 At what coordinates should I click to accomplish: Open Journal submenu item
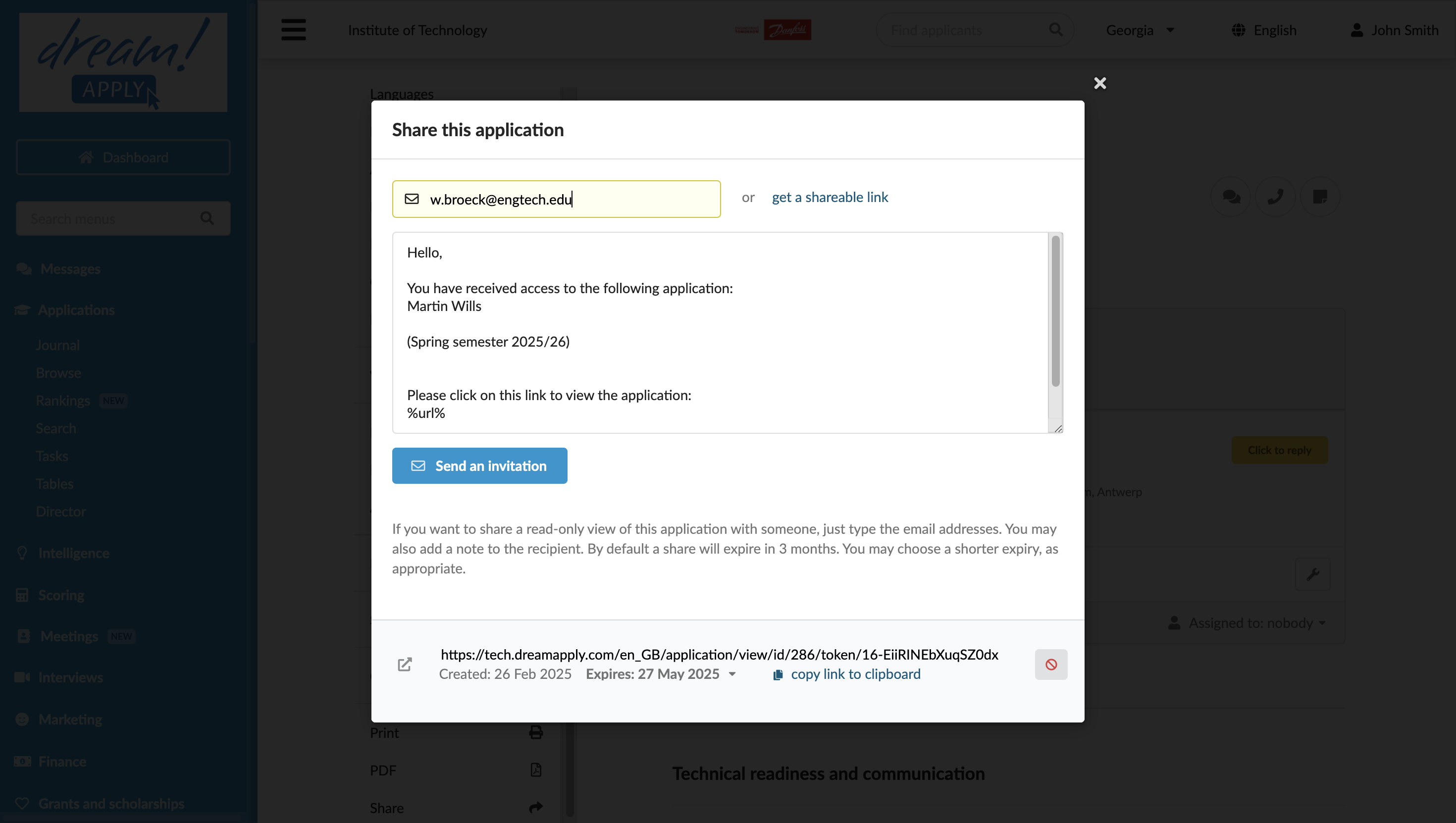tap(57, 345)
